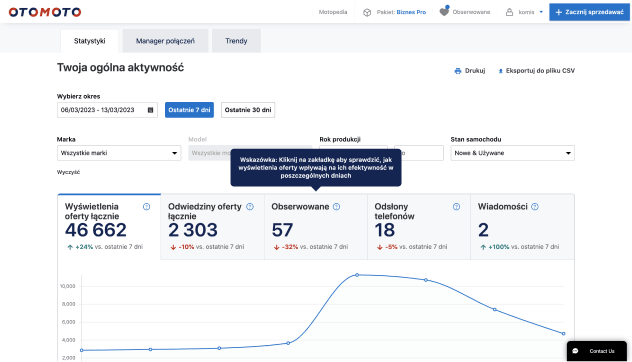The image size is (632, 362).
Task: Open the Contact Us chat widget
Action: [x=597, y=351]
